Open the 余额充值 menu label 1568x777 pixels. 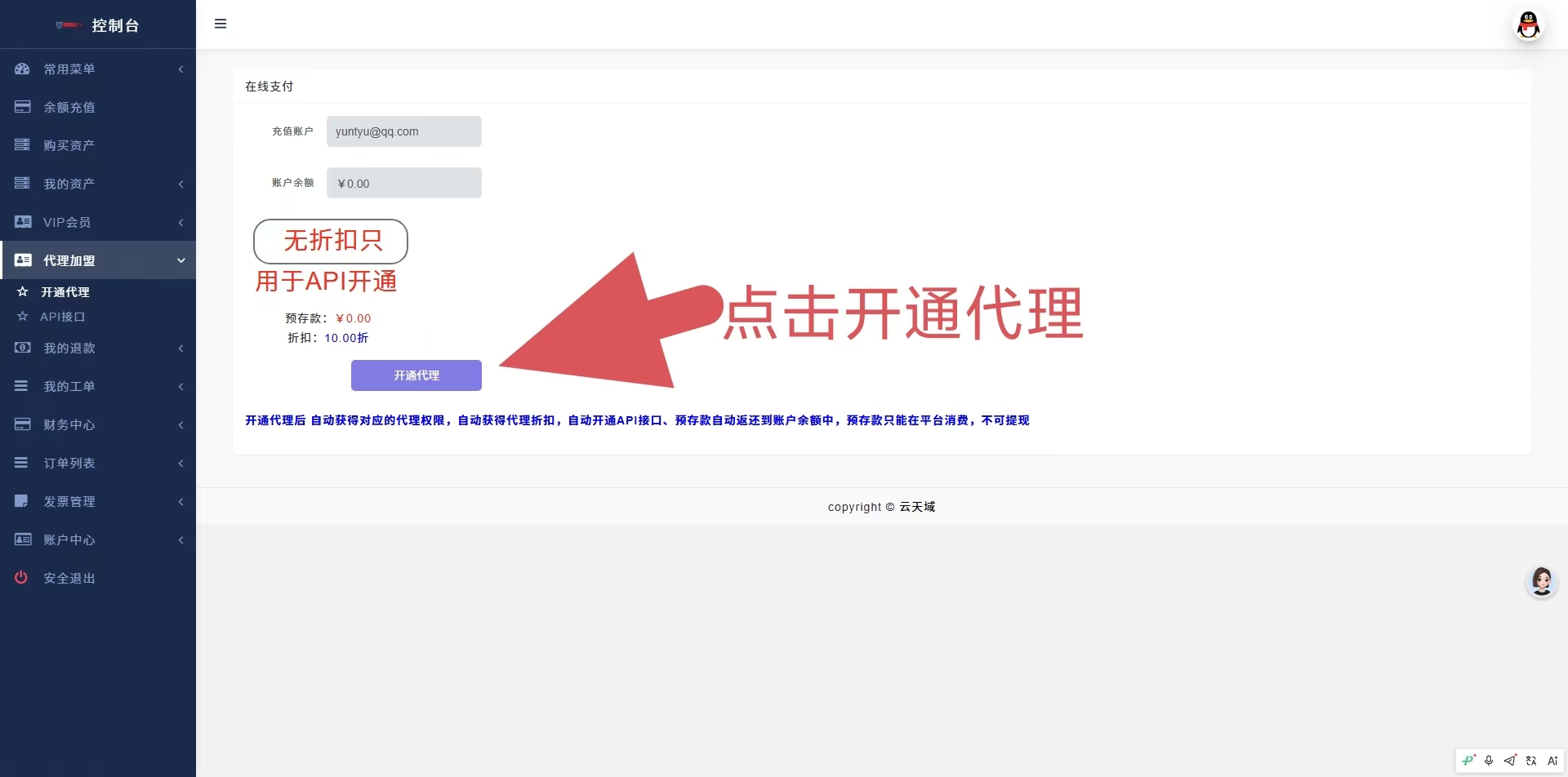(69, 107)
